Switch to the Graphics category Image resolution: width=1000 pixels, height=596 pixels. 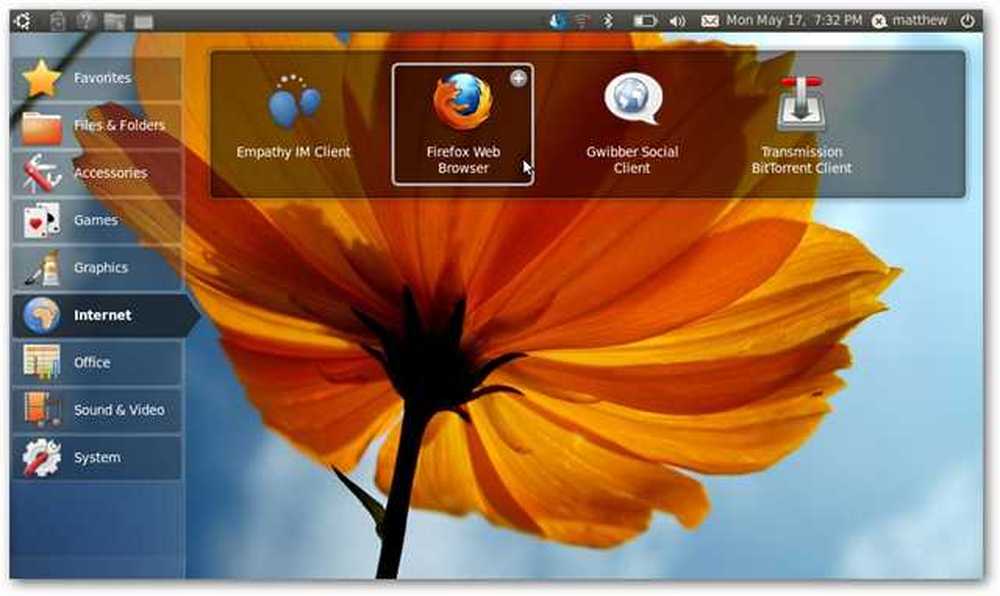point(97,268)
